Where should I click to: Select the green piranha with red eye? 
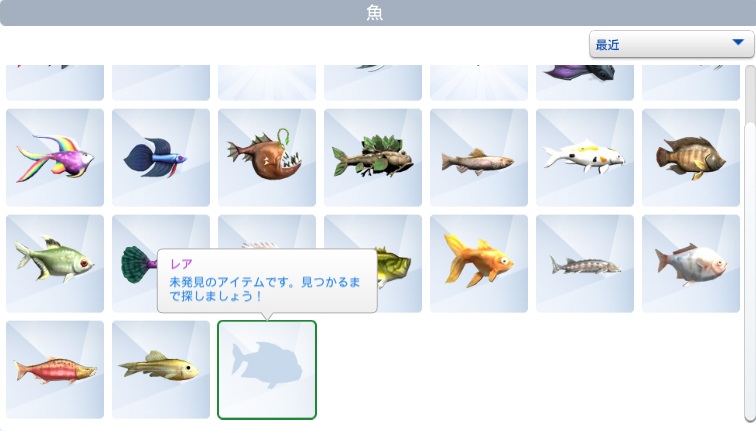click(x=55, y=264)
